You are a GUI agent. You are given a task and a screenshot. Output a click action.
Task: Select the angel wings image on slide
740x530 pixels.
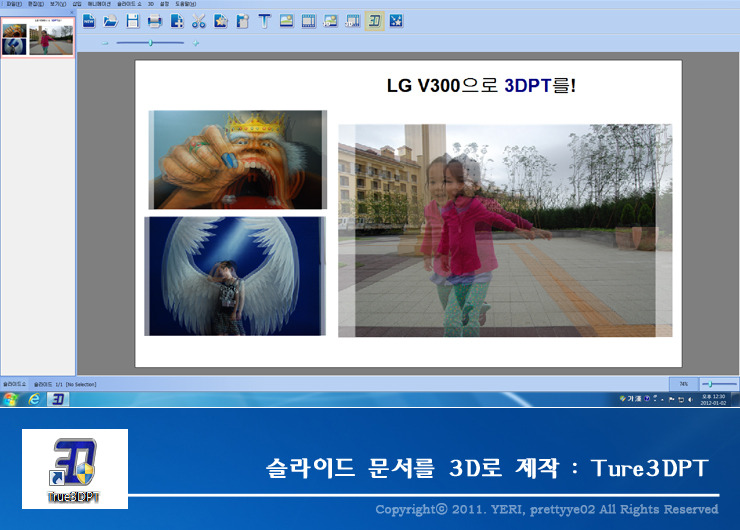click(235, 276)
